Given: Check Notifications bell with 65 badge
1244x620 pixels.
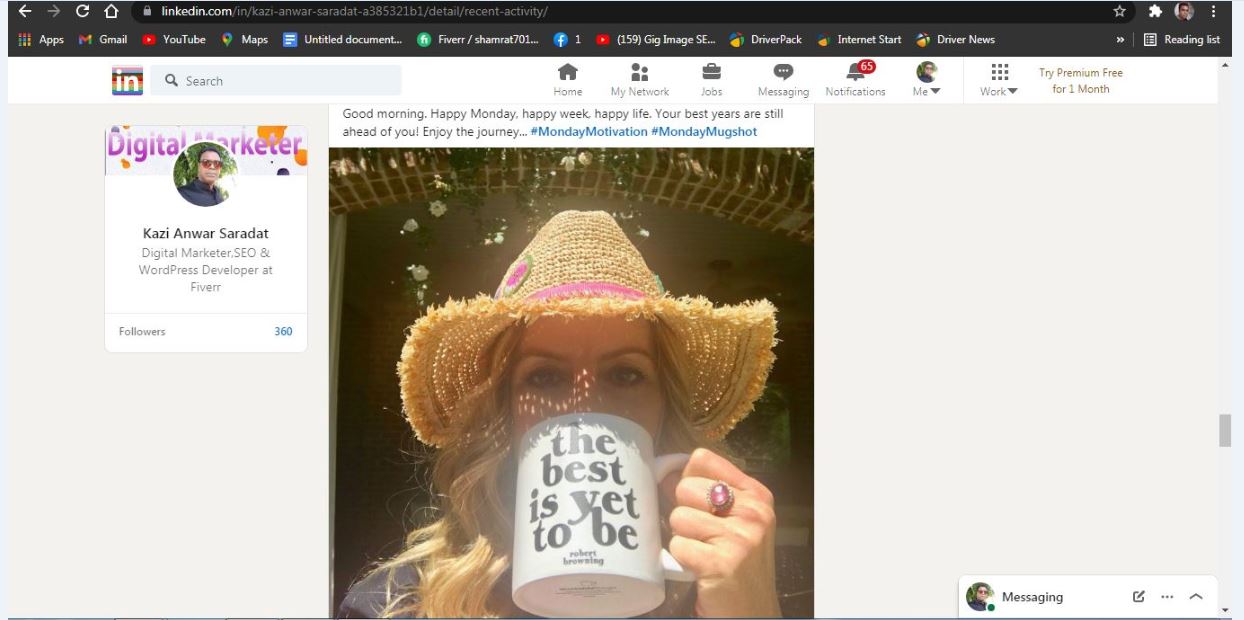Looking at the screenshot, I should [855, 79].
